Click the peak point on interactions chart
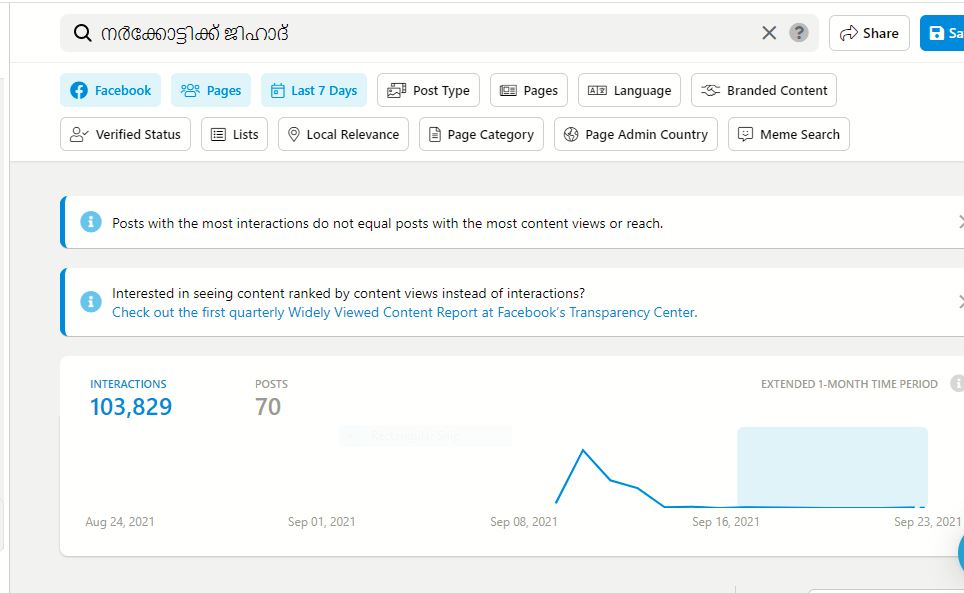The image size is (964, 593). coord(583,450)
